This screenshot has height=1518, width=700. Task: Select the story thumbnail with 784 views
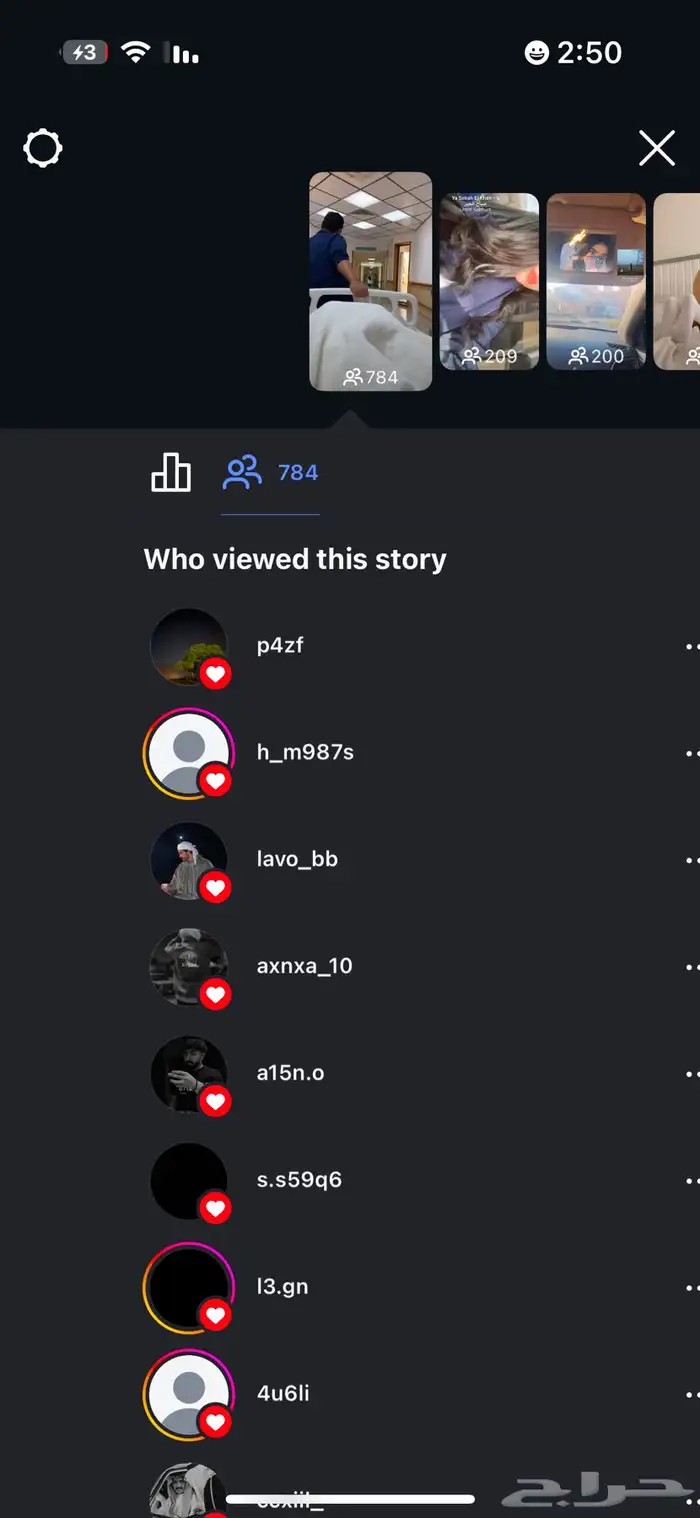coord(371,281)
